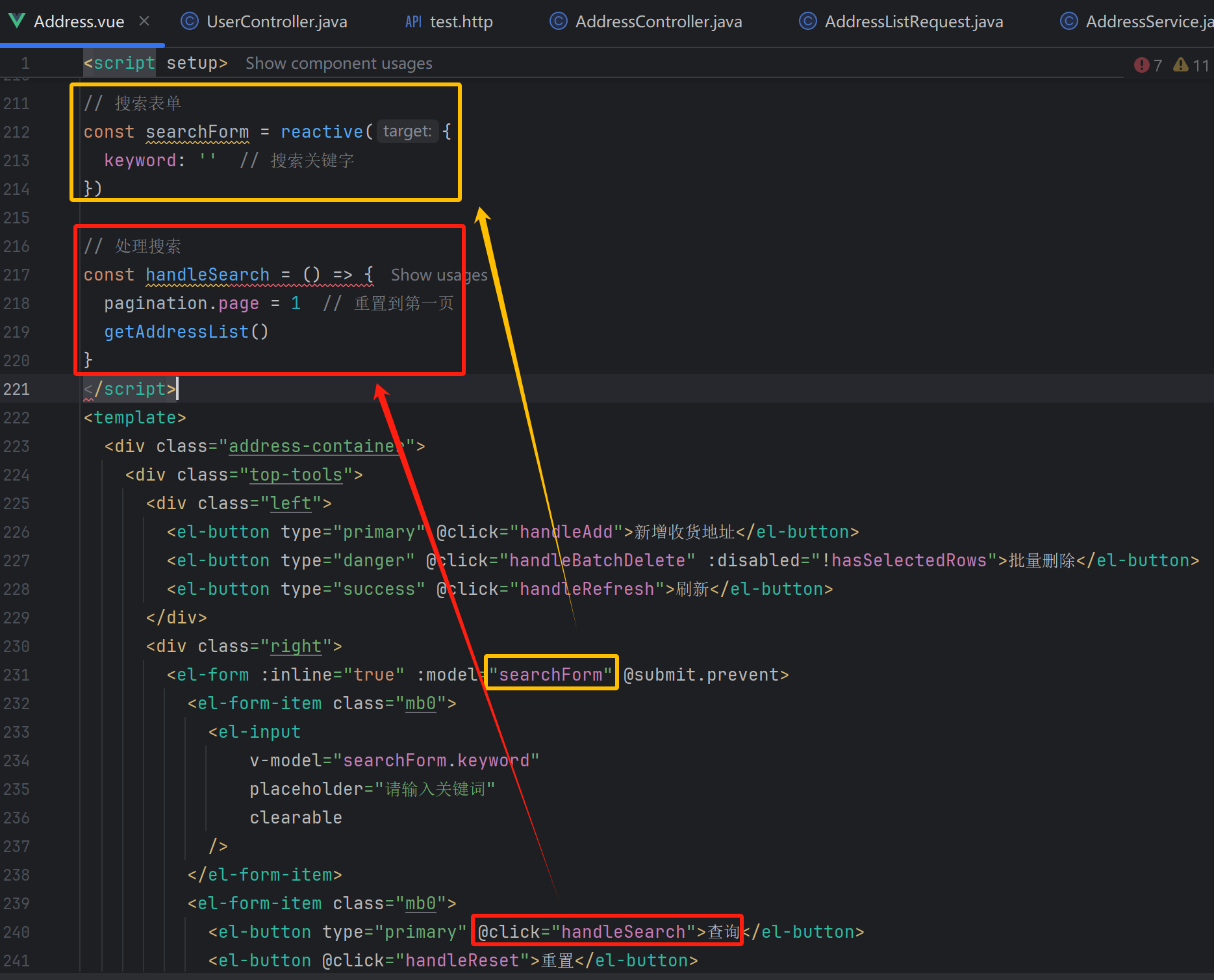Click handleRefresh handler on line 228
Viewport: 1214px width, 980px height.
click(x=587, y=589)
